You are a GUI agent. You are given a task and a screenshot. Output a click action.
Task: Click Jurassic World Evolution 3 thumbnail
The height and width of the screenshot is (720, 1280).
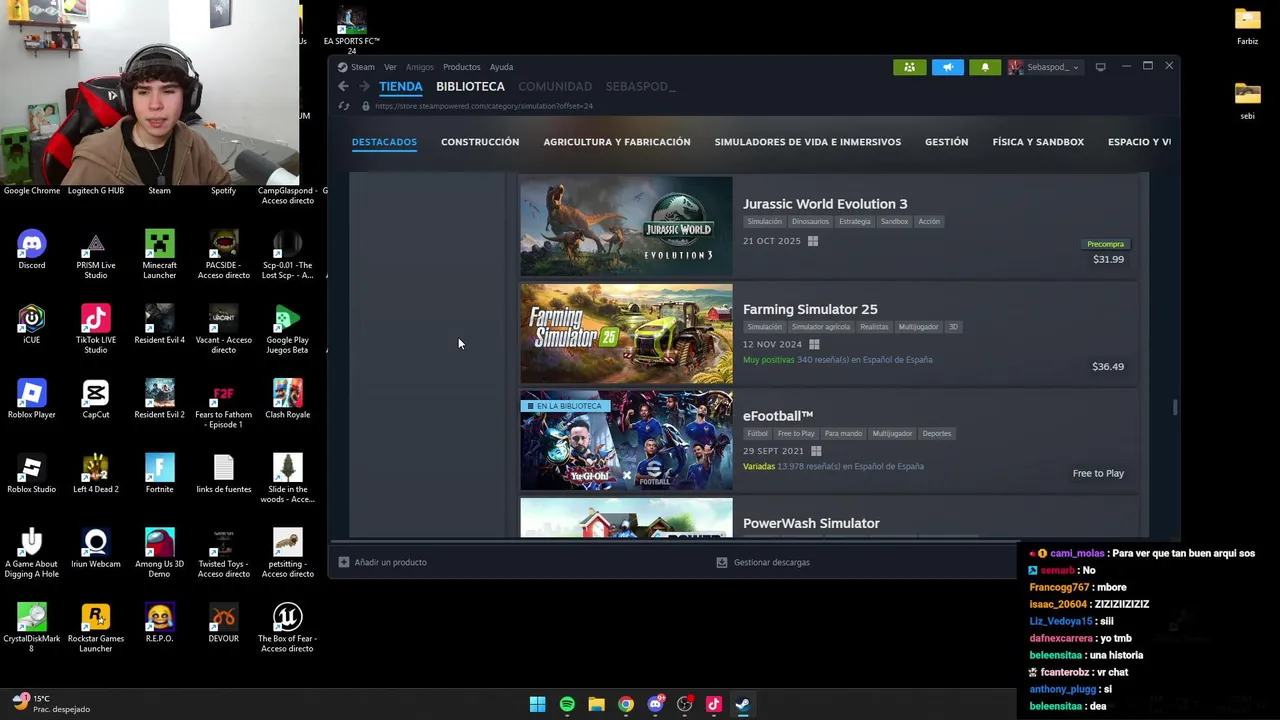(626, 226)
